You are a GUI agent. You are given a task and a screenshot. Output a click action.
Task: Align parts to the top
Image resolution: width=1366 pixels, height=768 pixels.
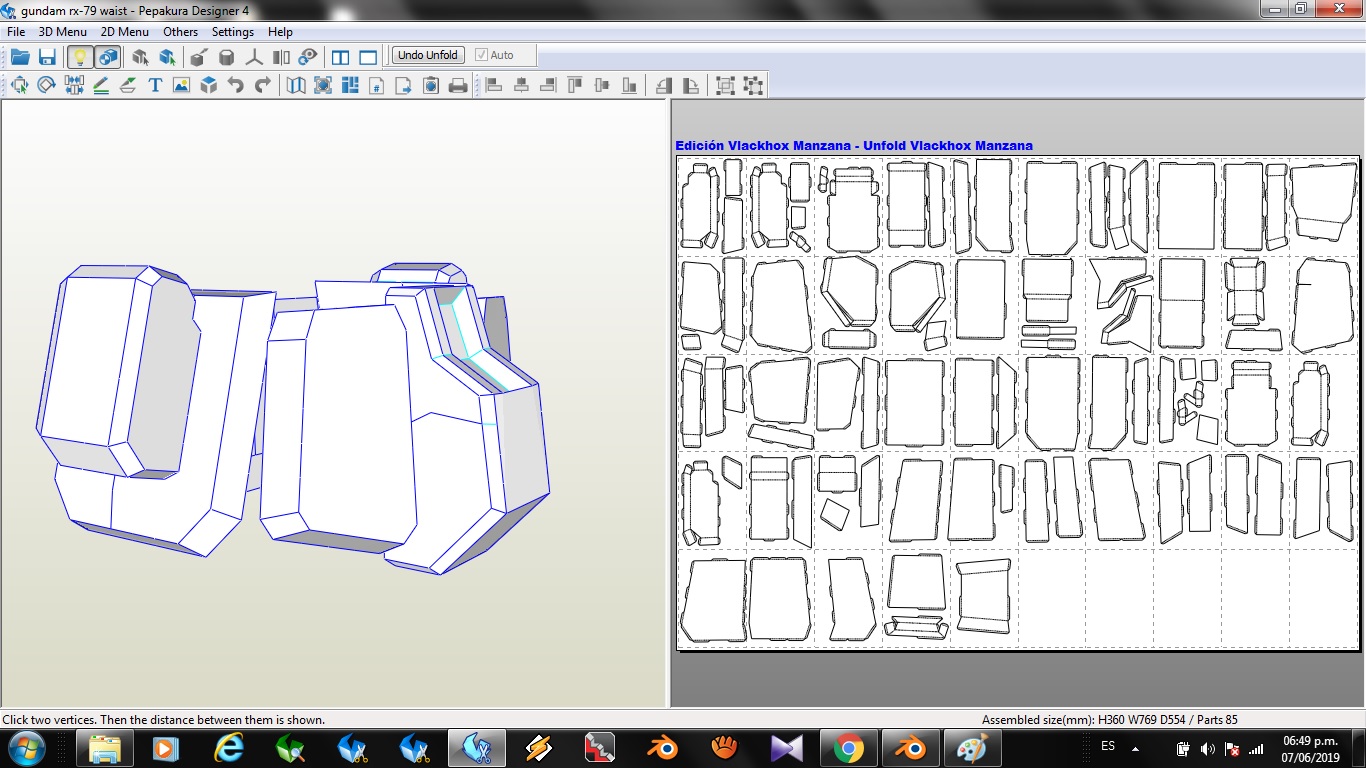pyautogui.click(x=575, y=85)
